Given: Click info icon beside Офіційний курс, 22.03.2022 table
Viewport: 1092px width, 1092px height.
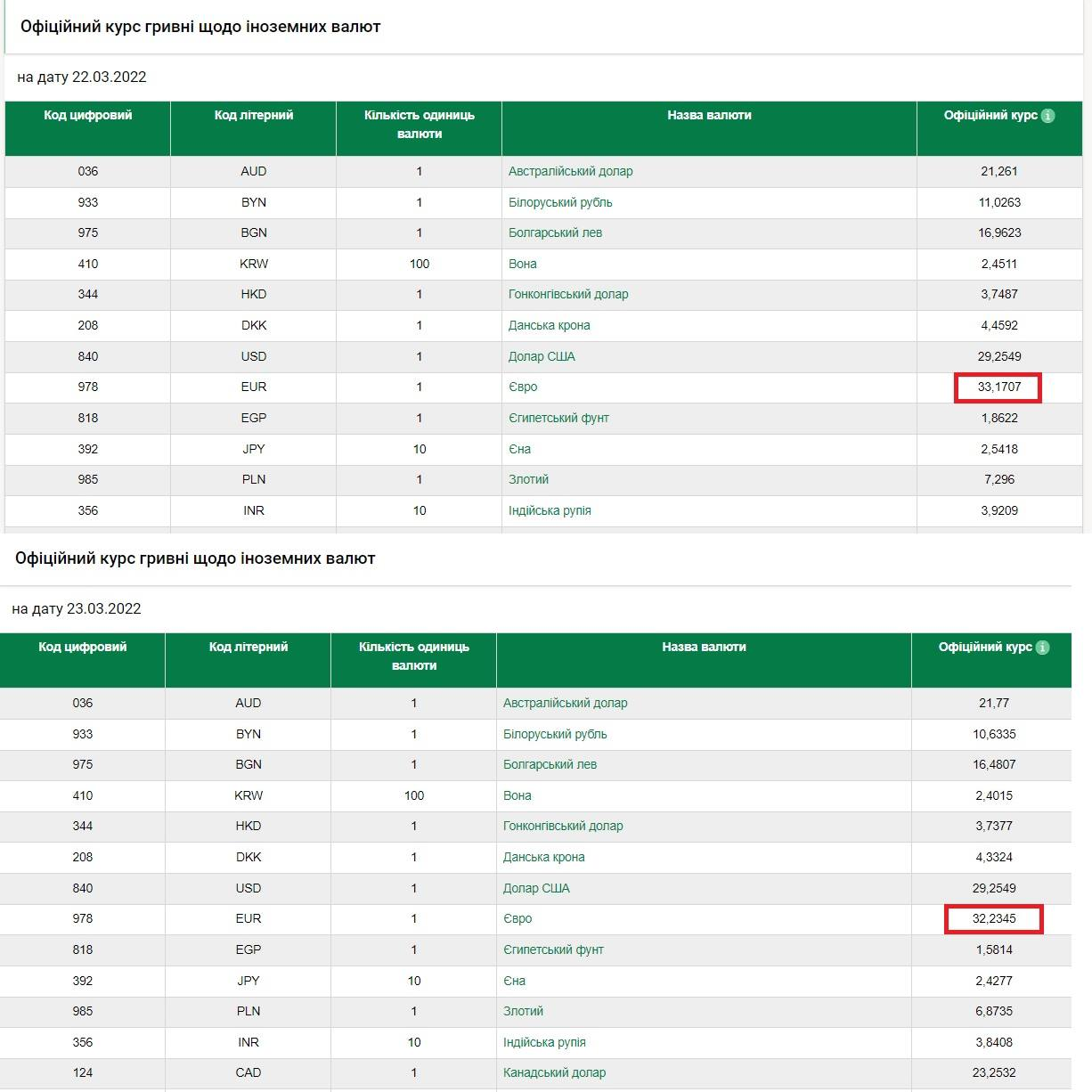Looking at the screenshot, I should coord(1047,116).
